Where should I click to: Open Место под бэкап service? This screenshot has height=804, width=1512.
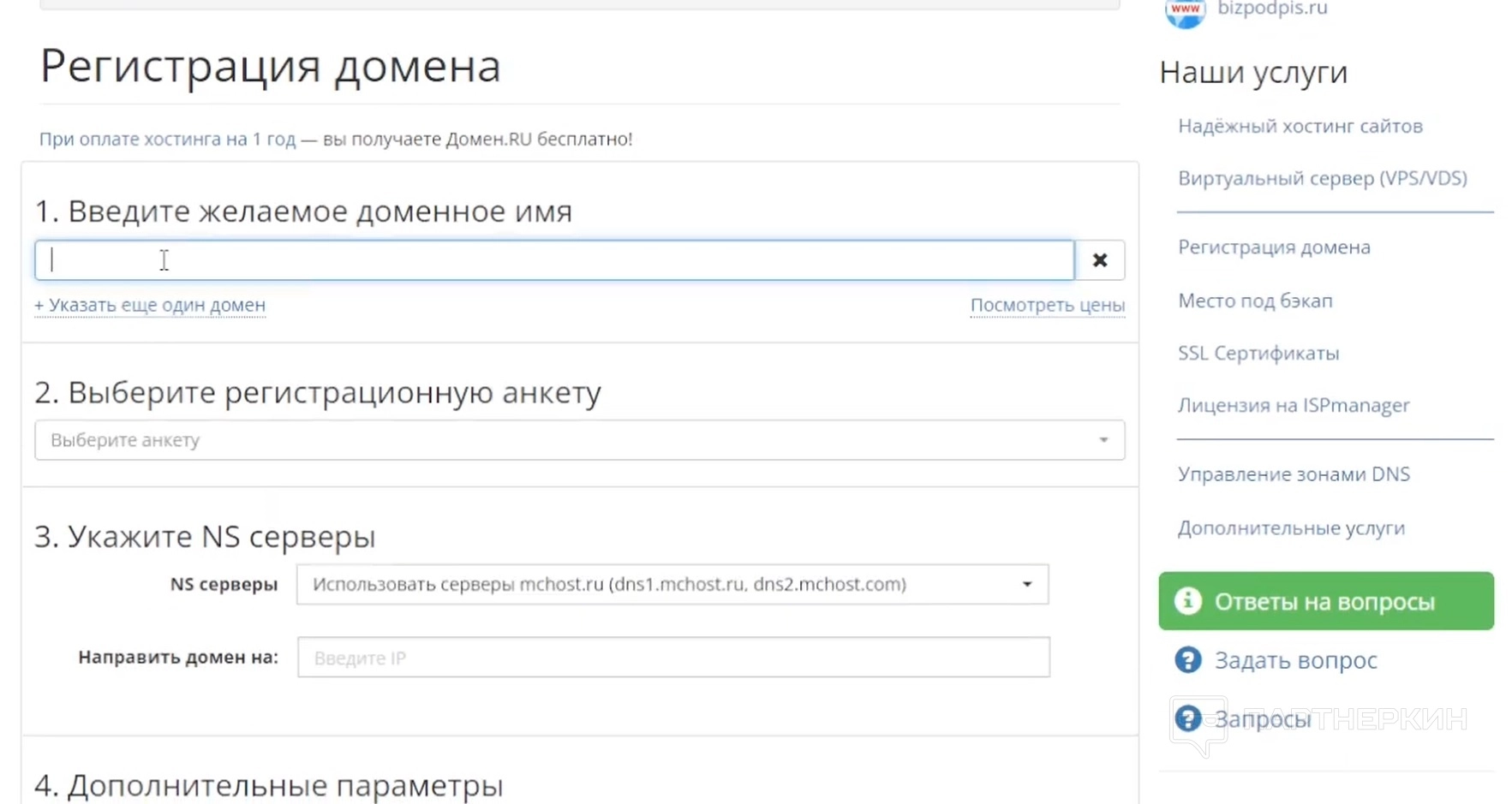click(x=1255, y=301)
